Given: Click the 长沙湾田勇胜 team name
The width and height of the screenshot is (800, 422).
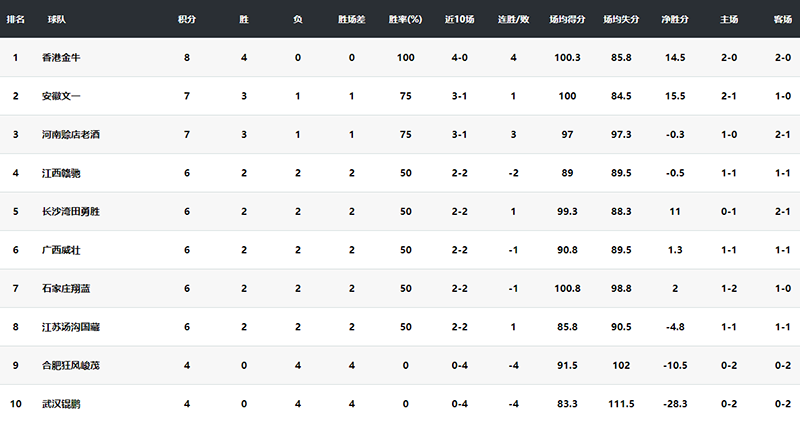Looking at the screenshot, I should click(71, 211).
